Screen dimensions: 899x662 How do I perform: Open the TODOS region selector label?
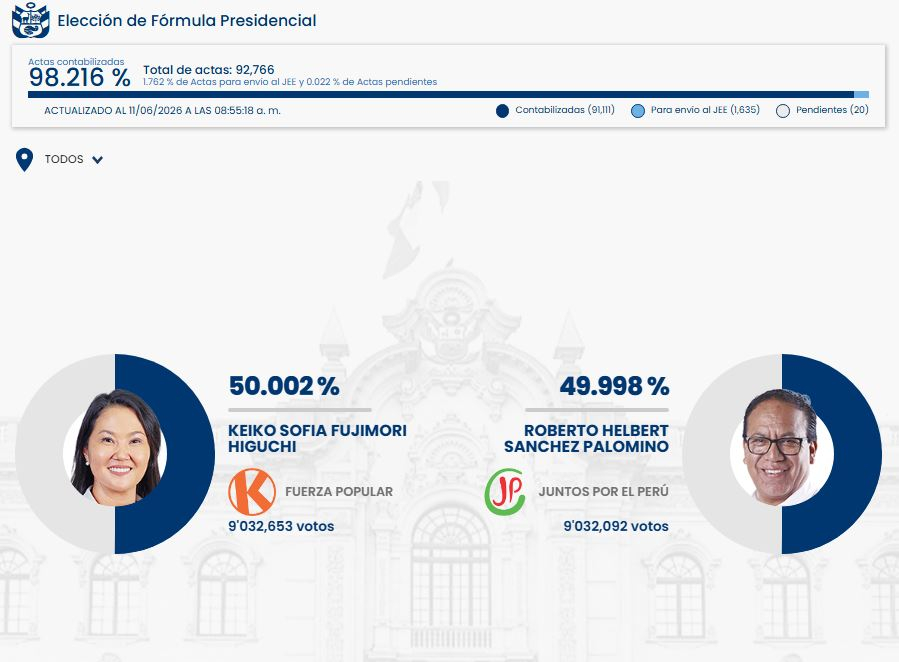[64, 159]
